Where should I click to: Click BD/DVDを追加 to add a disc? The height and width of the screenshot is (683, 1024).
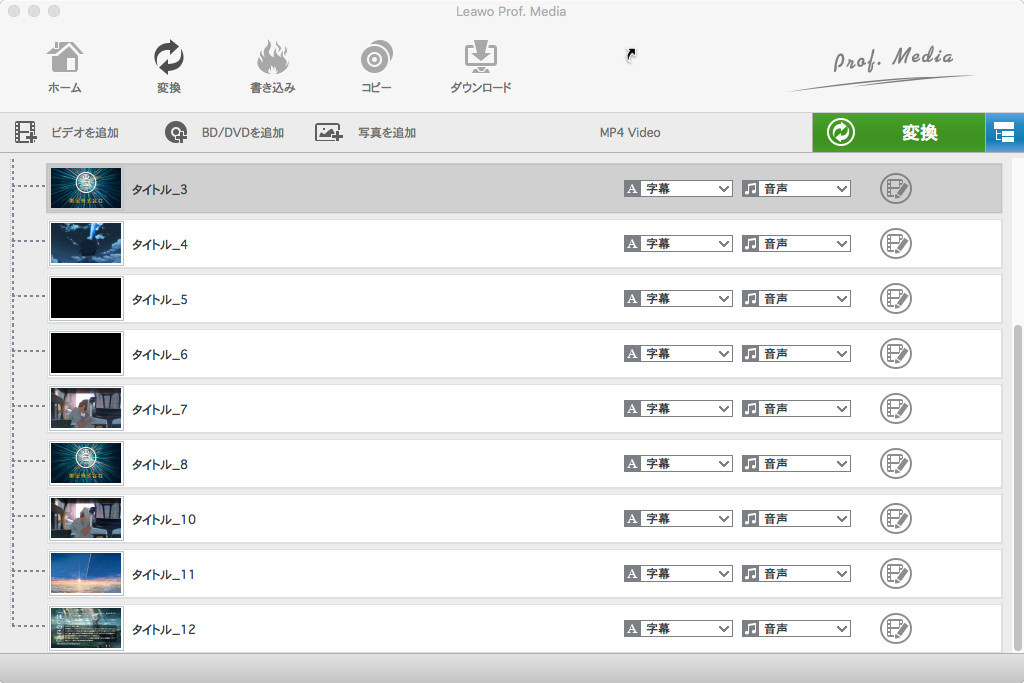pyautogui.click(x=224, y=133)
